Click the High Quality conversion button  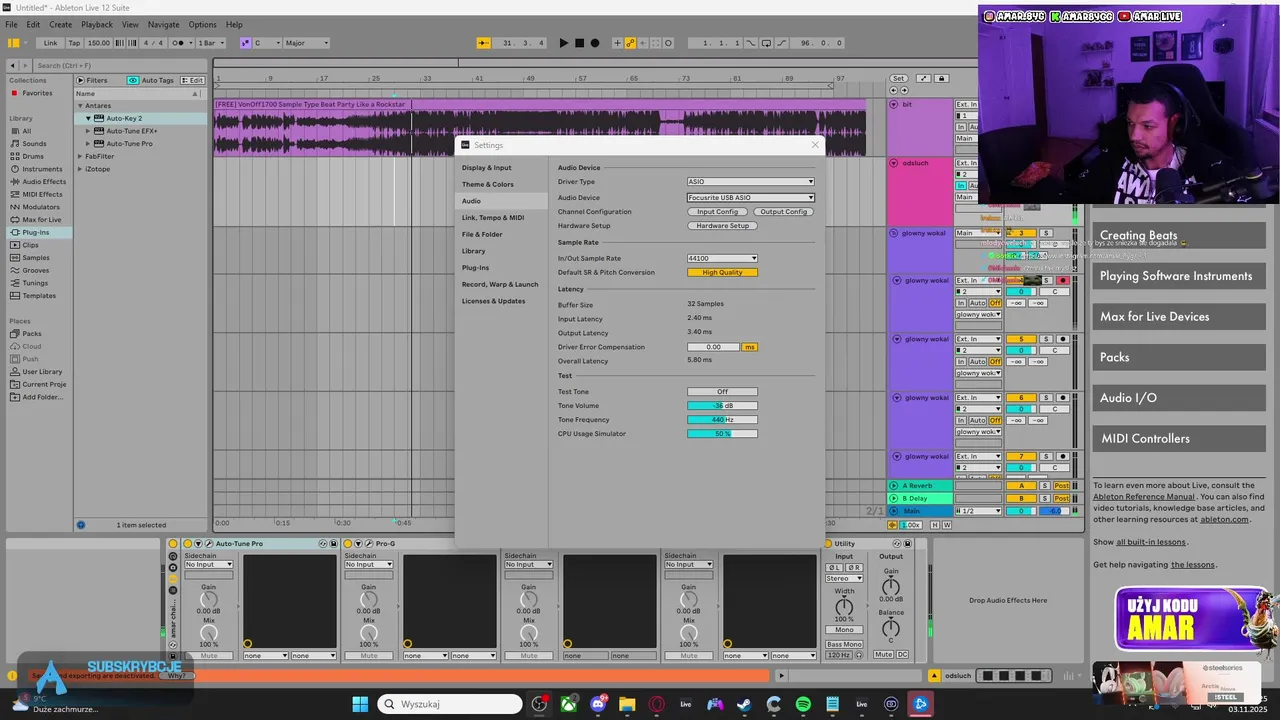[x=722, y=272]
